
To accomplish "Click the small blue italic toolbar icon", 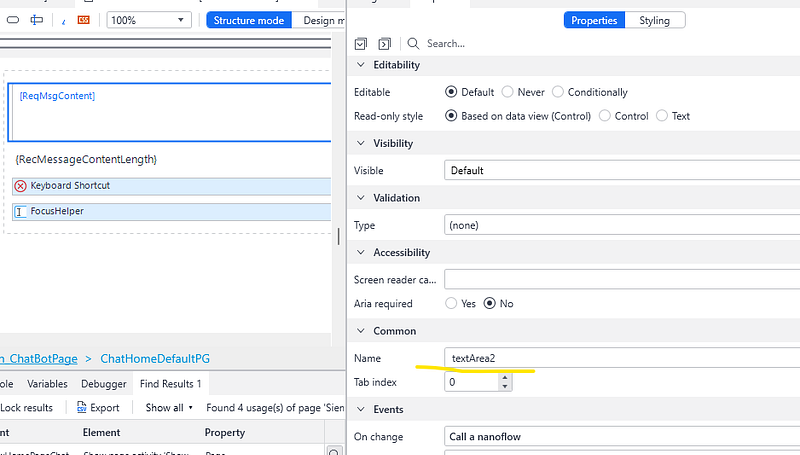I will tap(64, 21).
